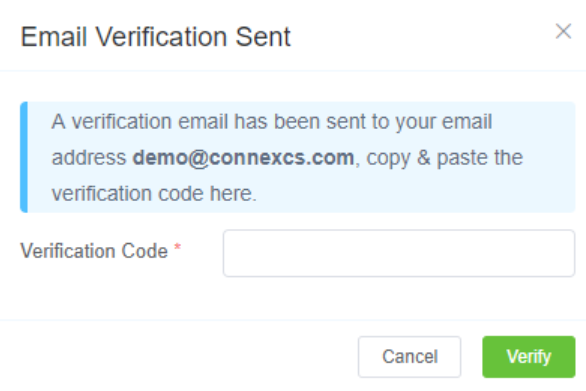This screenshot has width=586, height=391.
Task: Click the "verification code here." text line
Action: tap(154, 194)
